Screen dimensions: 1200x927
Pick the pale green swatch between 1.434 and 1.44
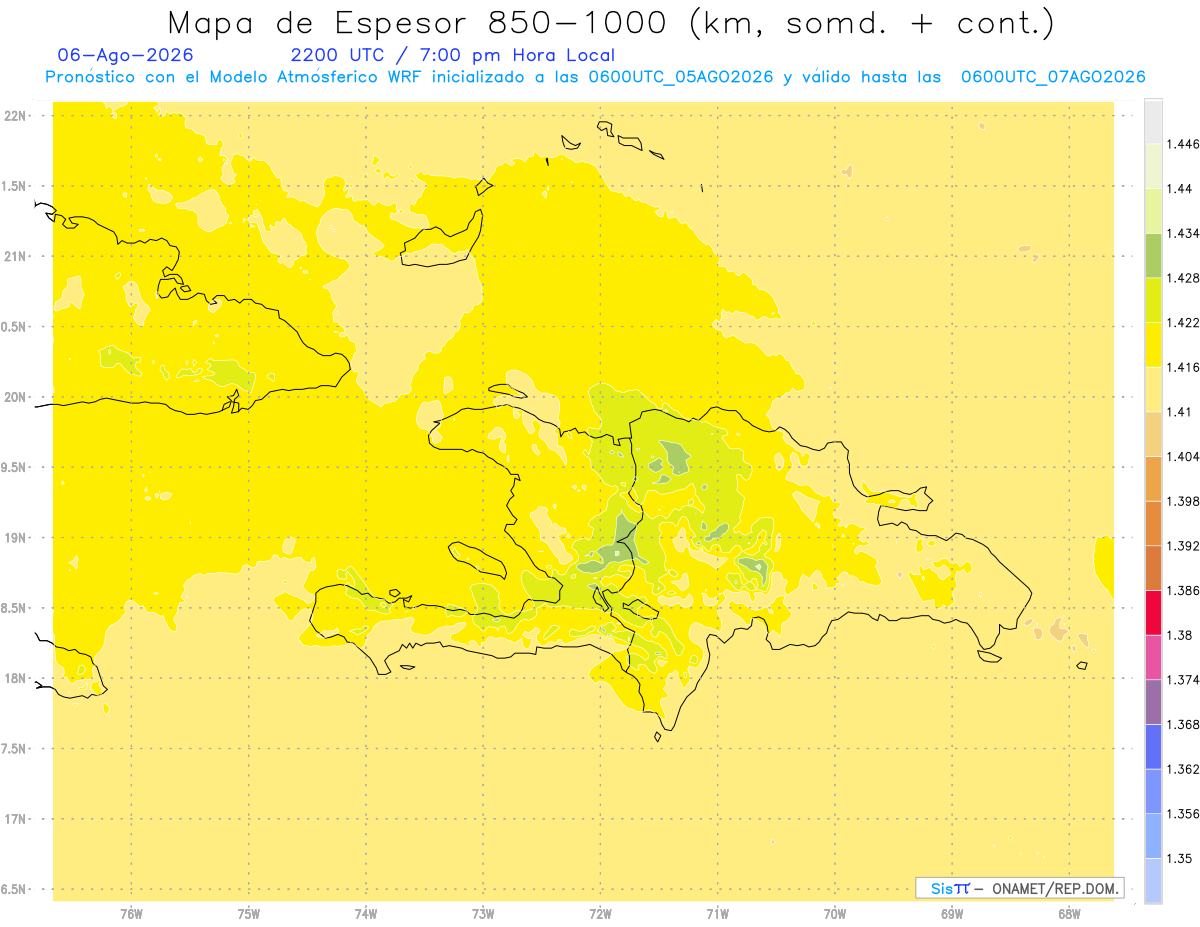1153,211
